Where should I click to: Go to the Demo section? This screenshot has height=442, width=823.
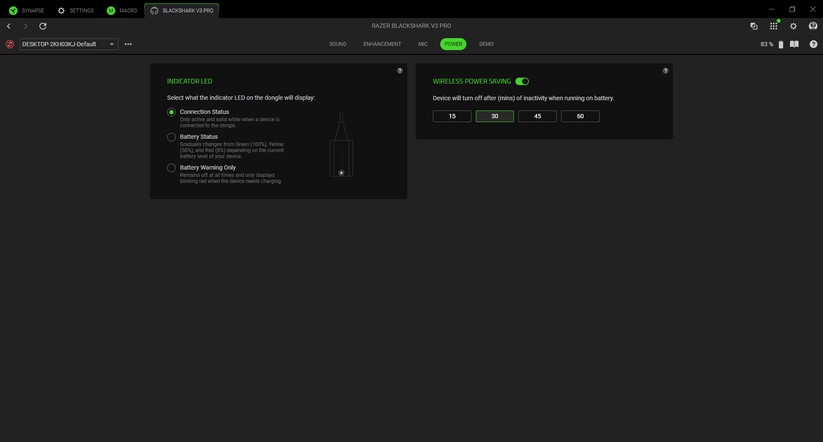(x=486, y=44)
